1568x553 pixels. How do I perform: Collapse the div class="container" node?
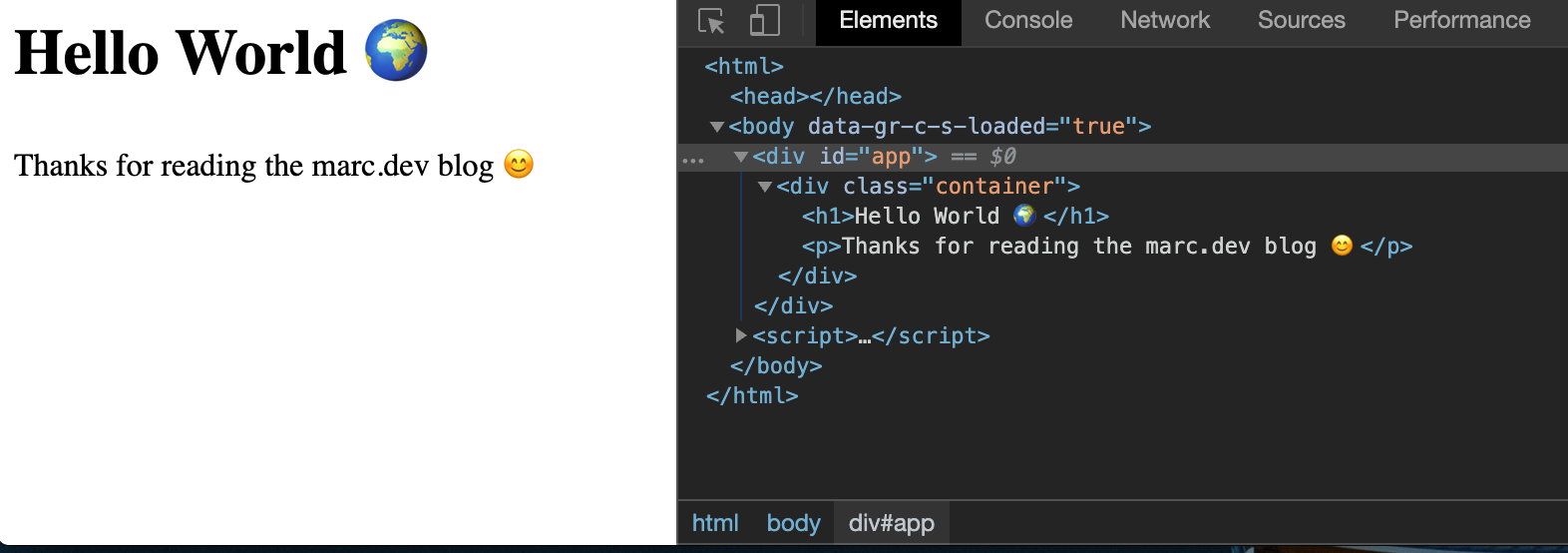click(764, 187)
